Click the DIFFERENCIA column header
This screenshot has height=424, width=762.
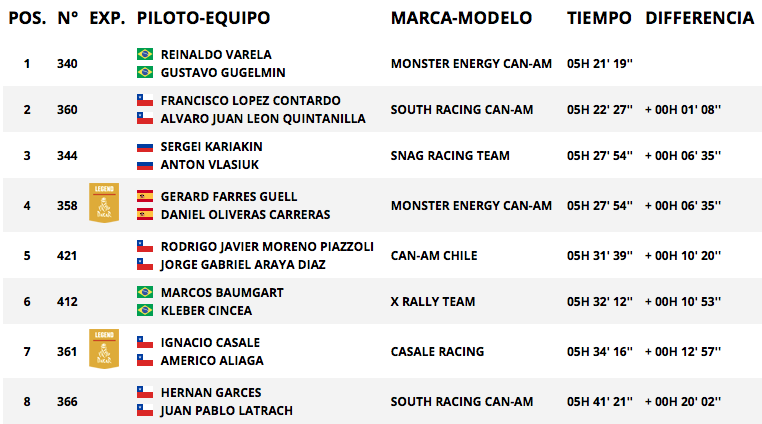[x=699, y=18]
